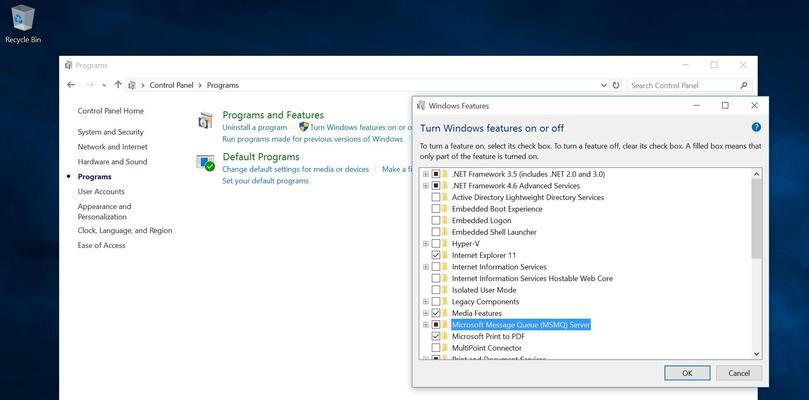This screenshot has height=400, width=809.
Task: Click the Windows Features title bar icon
Action: click(x=421, y=106)
